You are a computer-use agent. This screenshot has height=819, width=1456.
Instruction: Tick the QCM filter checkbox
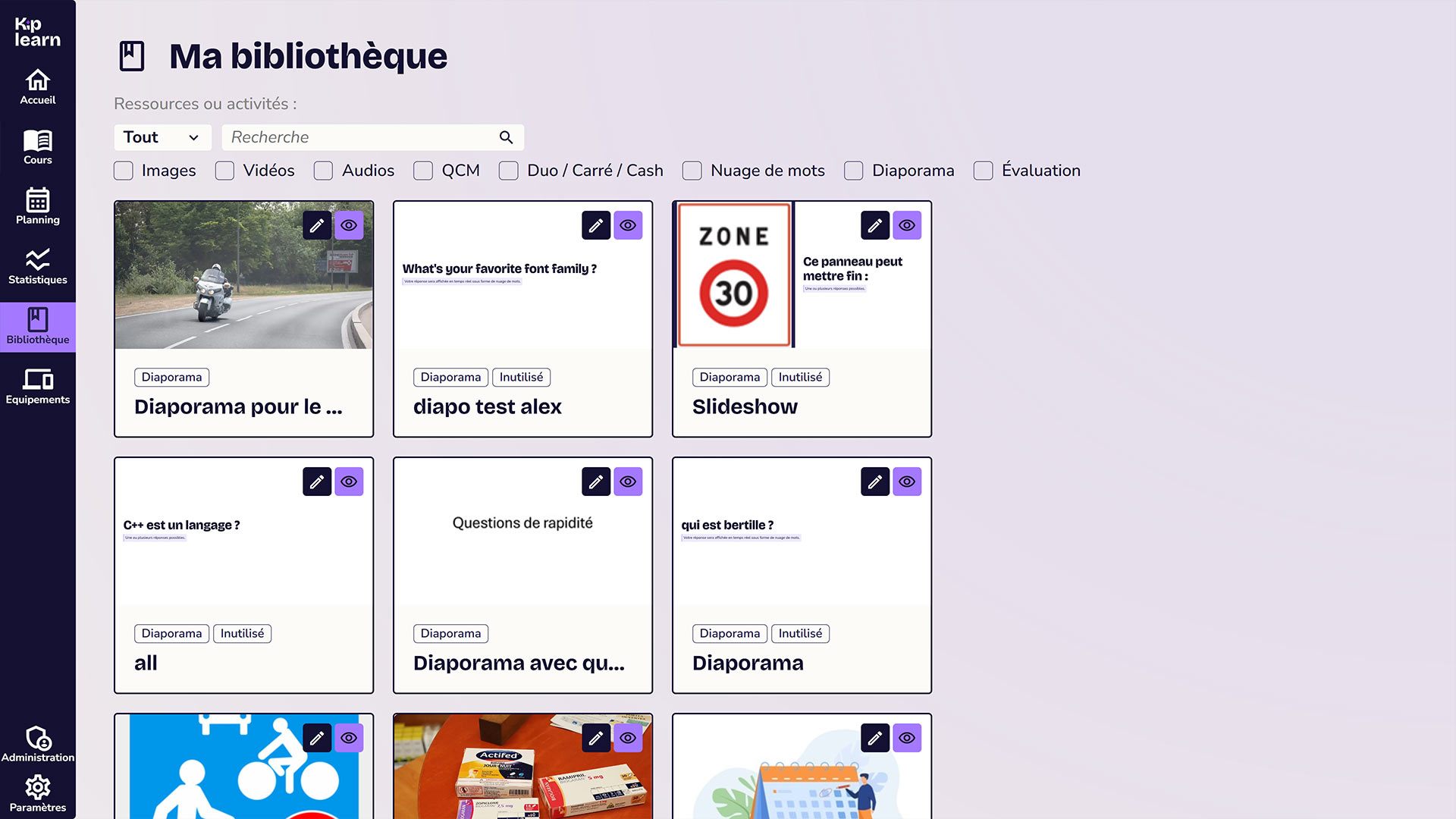tap(423, 171)
